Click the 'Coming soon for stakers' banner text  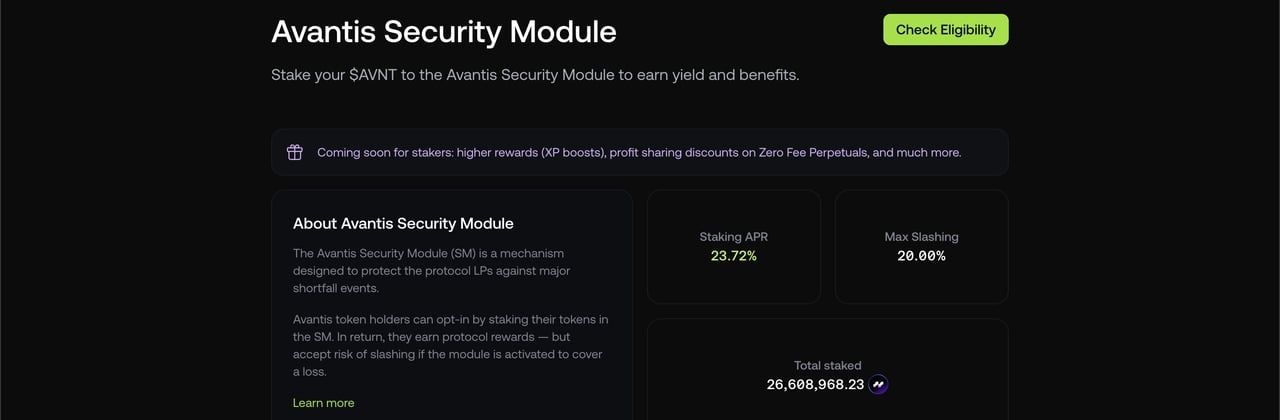(639, 153)
